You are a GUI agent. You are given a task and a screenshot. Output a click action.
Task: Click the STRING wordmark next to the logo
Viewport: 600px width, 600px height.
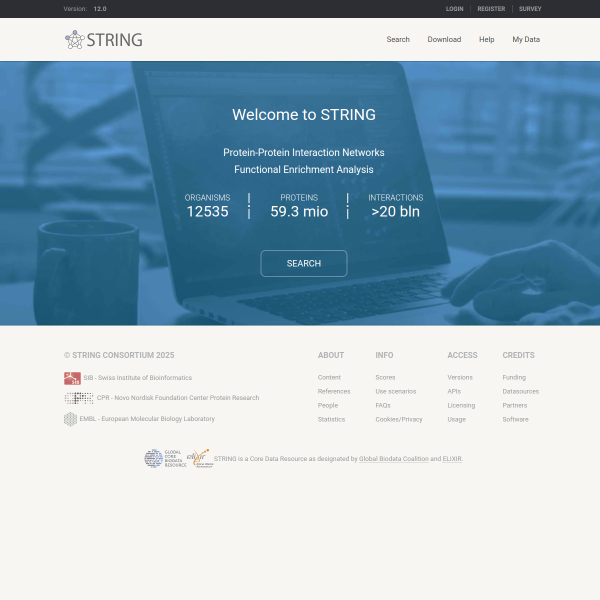(x=114, y=40)
